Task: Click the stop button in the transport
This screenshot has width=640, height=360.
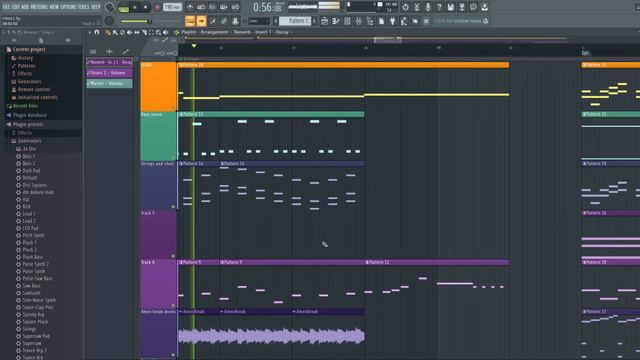Action: [x=145, y=7]
